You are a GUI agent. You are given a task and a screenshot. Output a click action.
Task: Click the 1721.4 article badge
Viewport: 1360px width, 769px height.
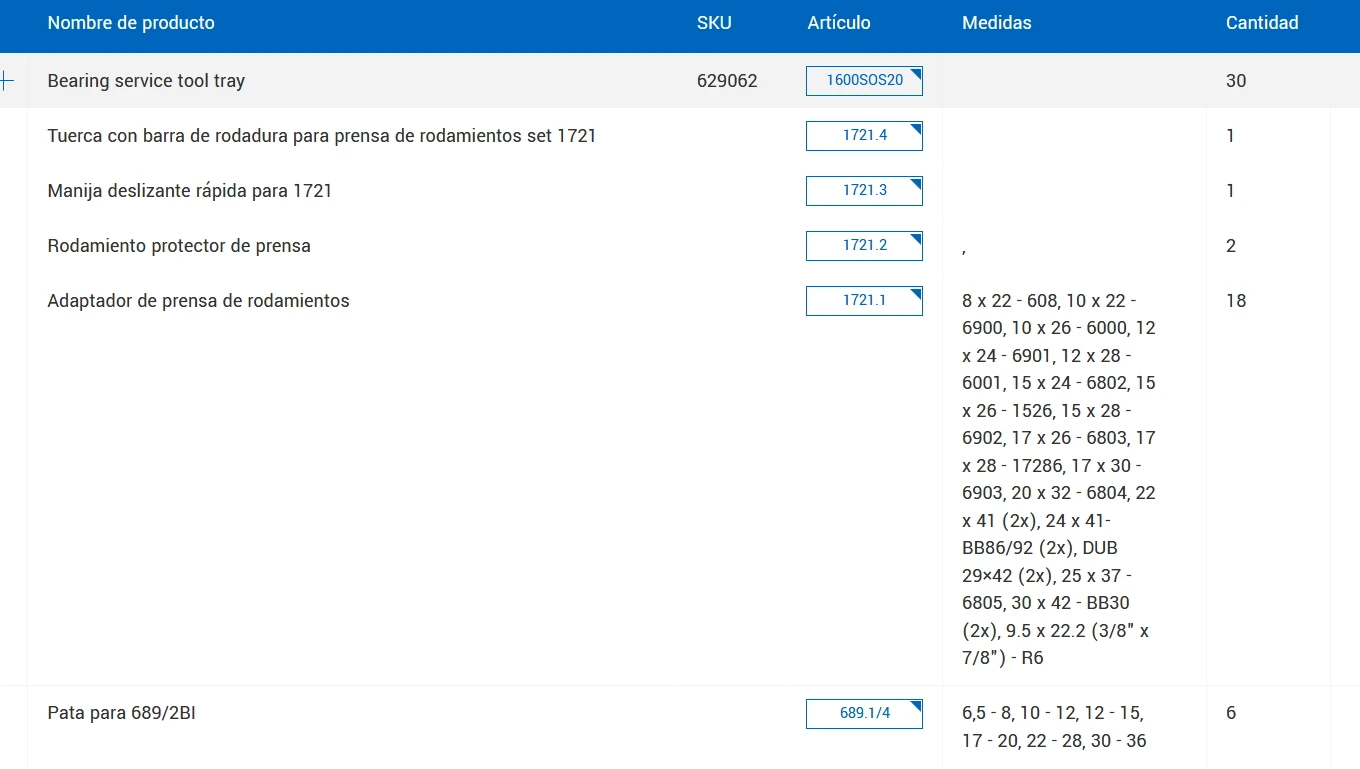coord(864,136)
